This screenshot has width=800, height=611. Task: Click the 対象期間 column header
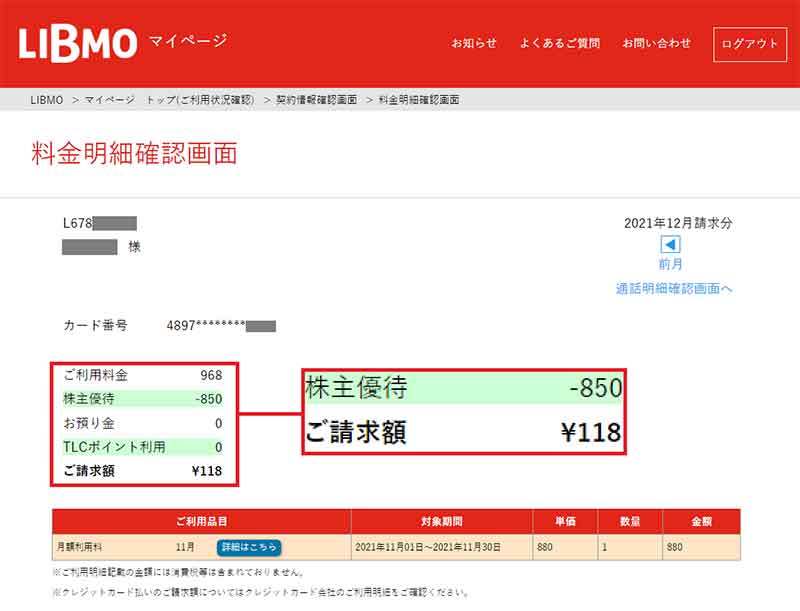442,521
